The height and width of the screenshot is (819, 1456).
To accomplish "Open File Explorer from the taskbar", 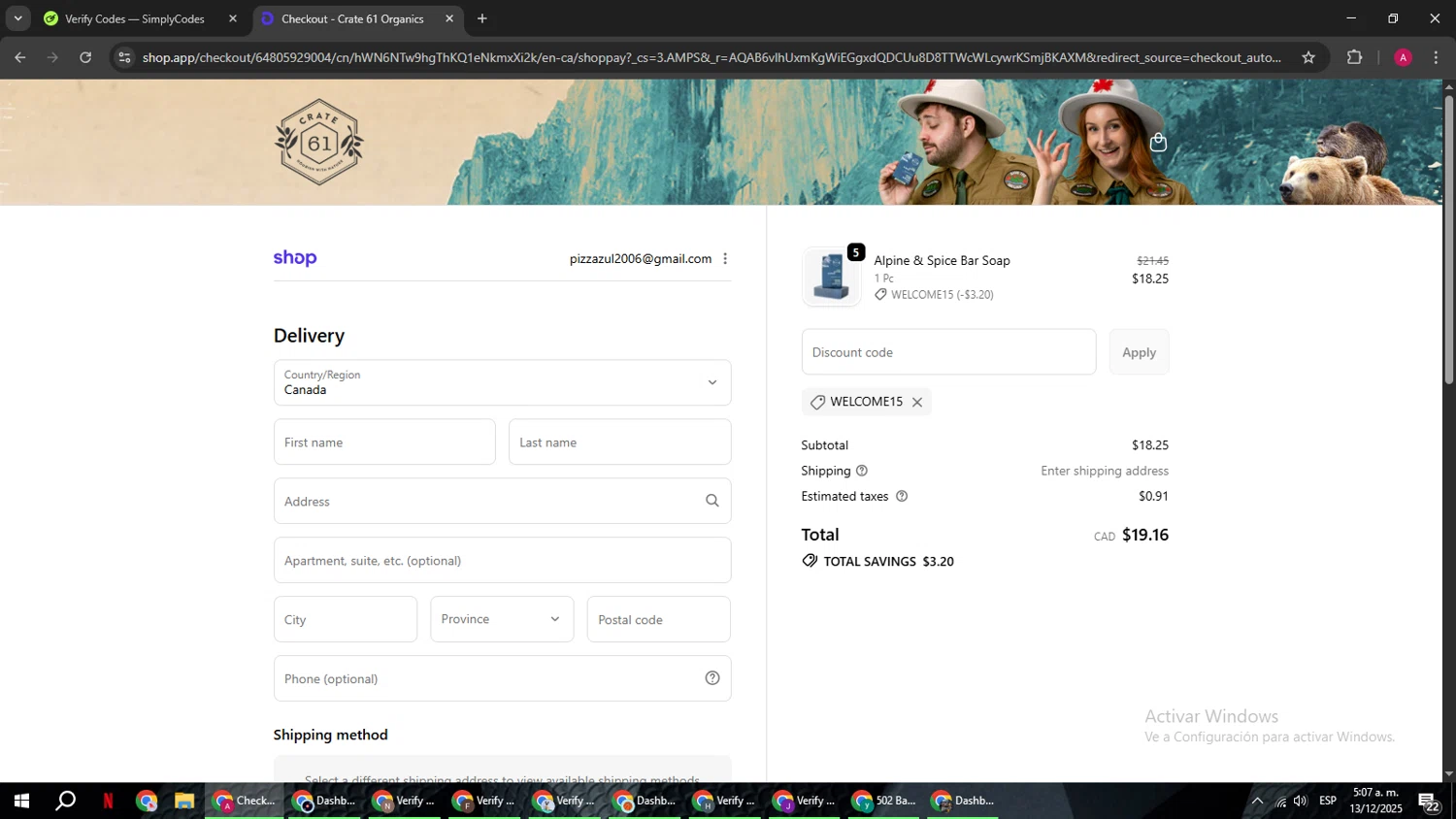I will pos(184,801).
